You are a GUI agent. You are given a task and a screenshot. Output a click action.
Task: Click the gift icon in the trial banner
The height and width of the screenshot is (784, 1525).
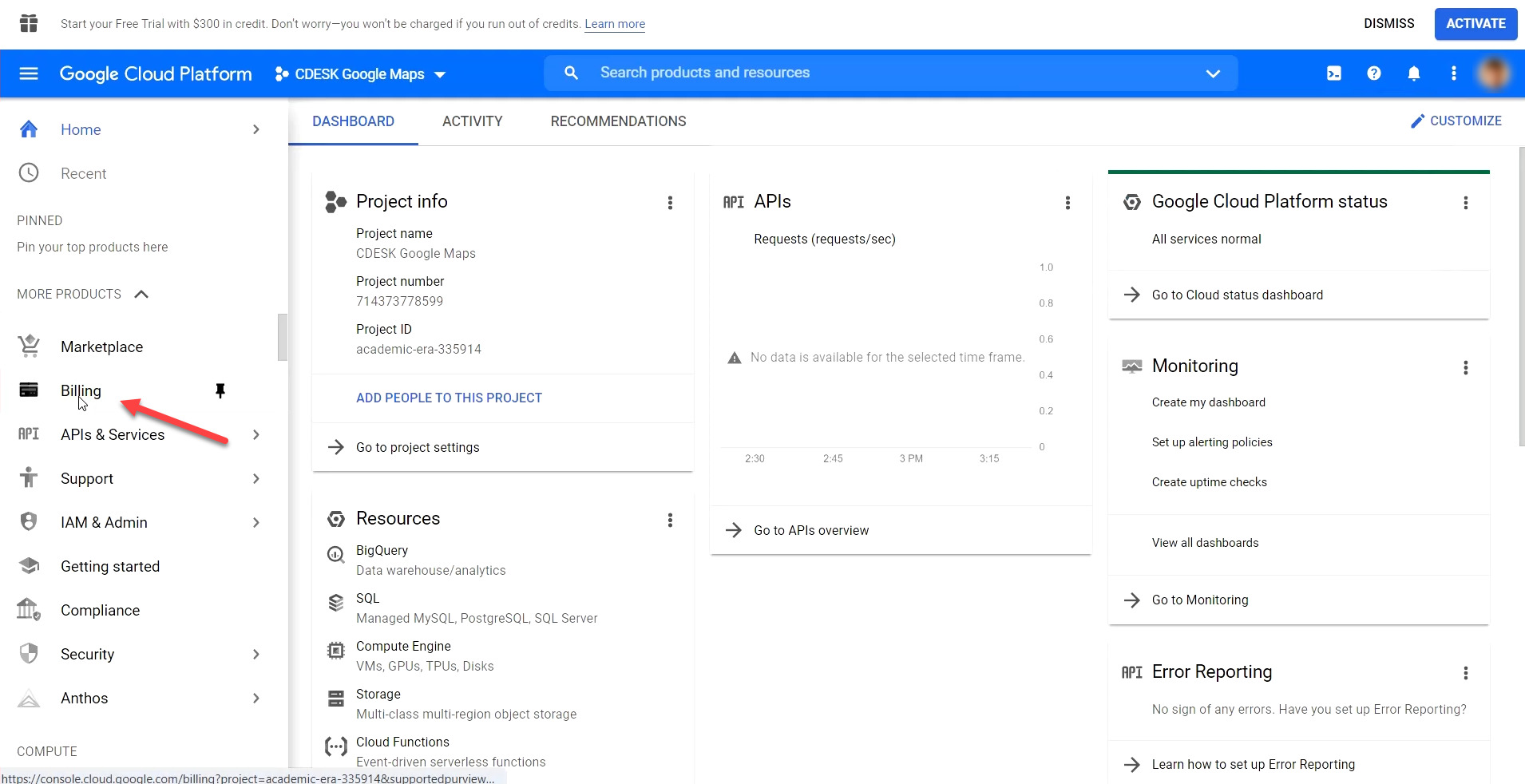coord(29,24)
